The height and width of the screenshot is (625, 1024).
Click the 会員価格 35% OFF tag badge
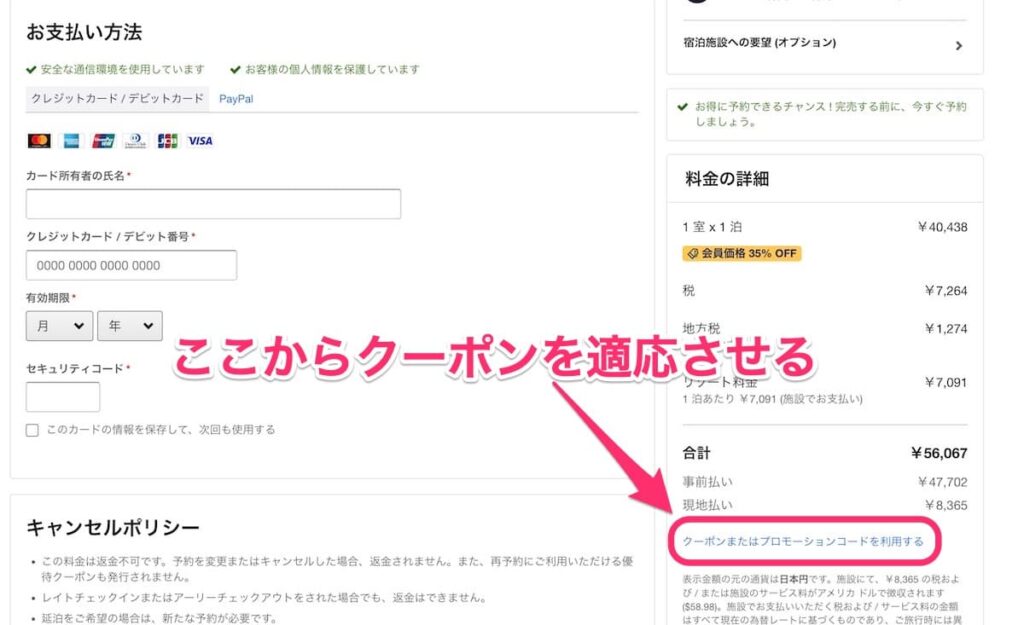coord(742,253)
